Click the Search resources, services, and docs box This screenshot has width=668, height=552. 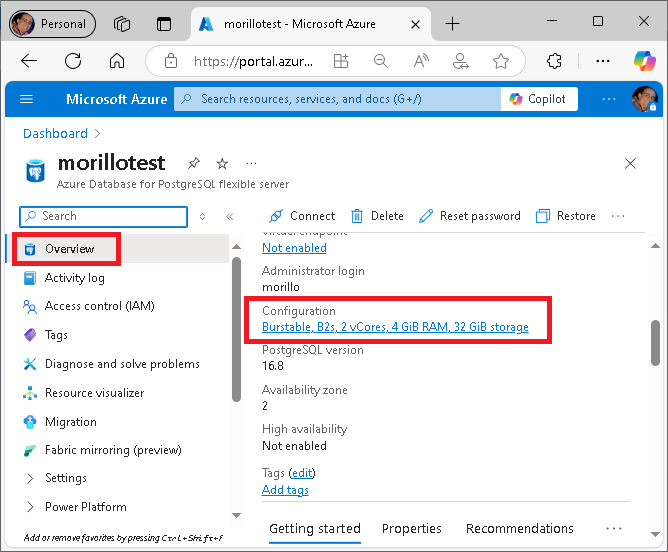coord(337,99)
